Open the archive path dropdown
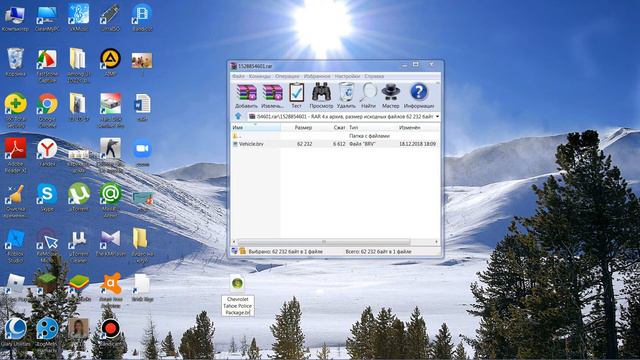Image resolution: width=640 pixels, height=360 pixels. pyautogui.click(x=437, y=117)
